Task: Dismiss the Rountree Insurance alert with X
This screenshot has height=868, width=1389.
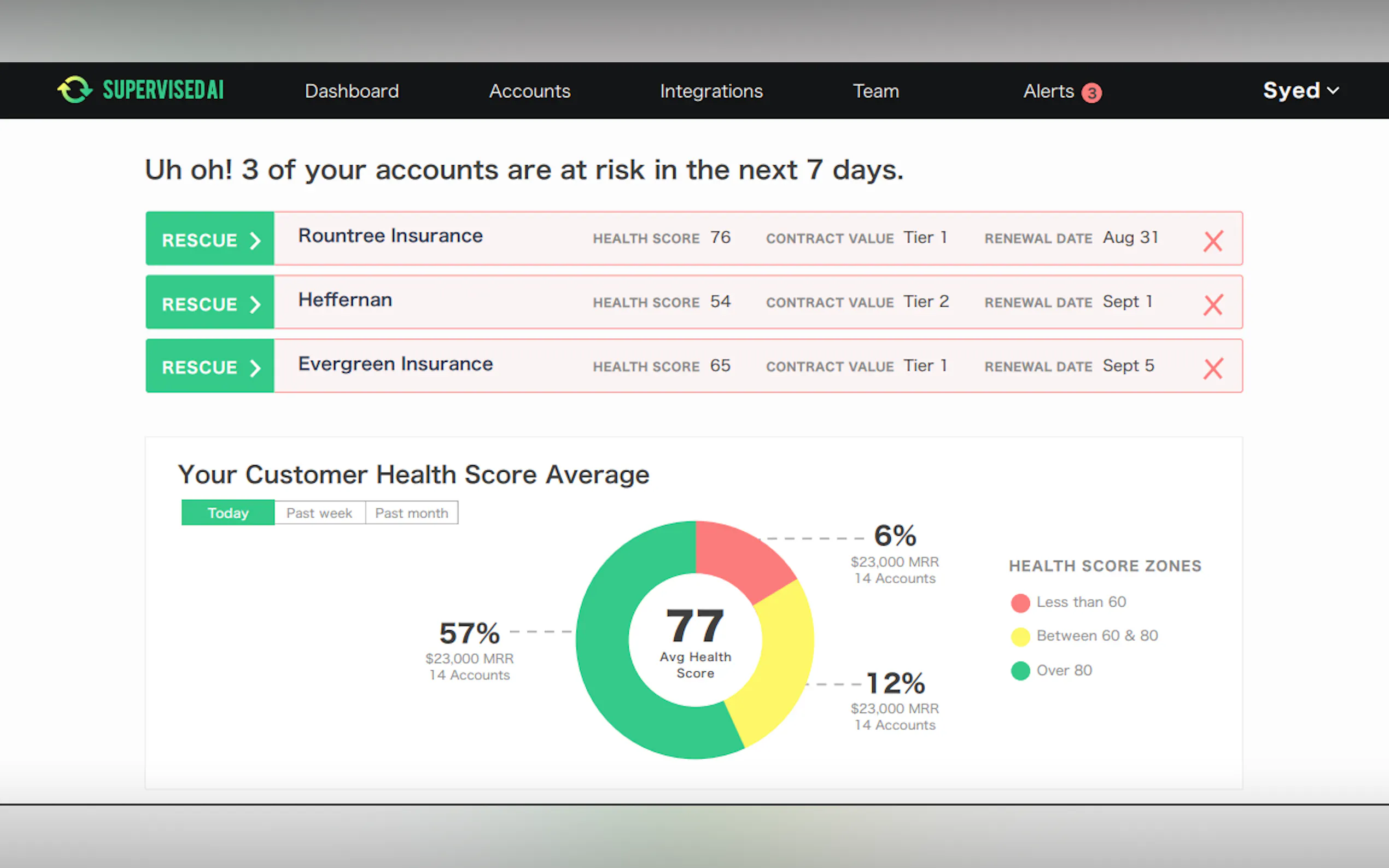Action: click(x=1213, y=241)
